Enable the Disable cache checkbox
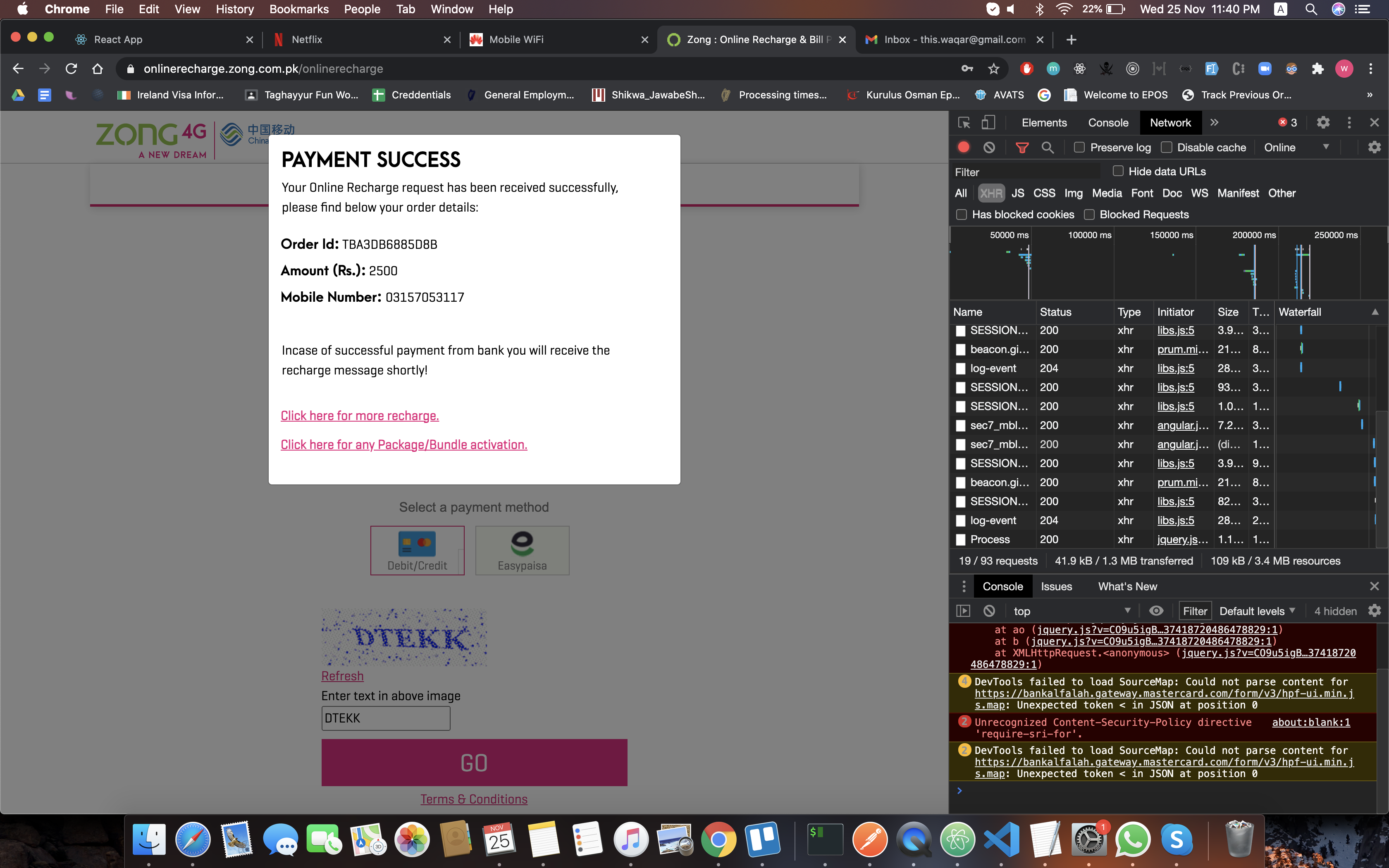The height and width of the screenshot is (868, 1389). tap(1166, 148)
